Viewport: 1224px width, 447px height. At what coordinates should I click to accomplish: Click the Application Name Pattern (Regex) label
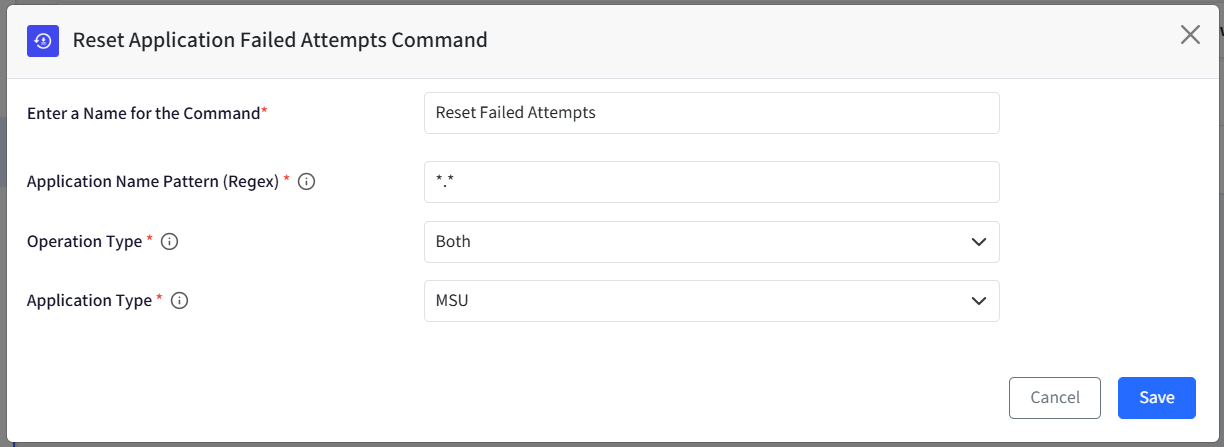(x=153, y=182)
